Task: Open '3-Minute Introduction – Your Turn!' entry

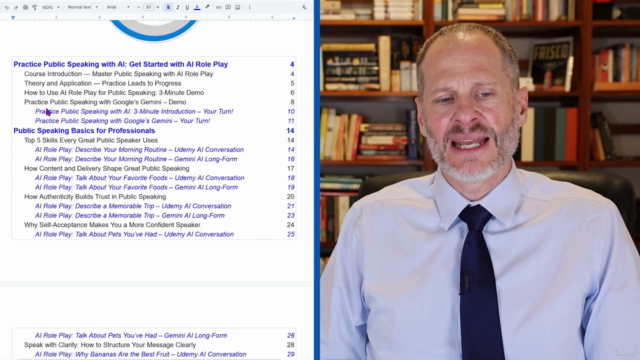Action: pyautogui.click(x=134, y=111)
